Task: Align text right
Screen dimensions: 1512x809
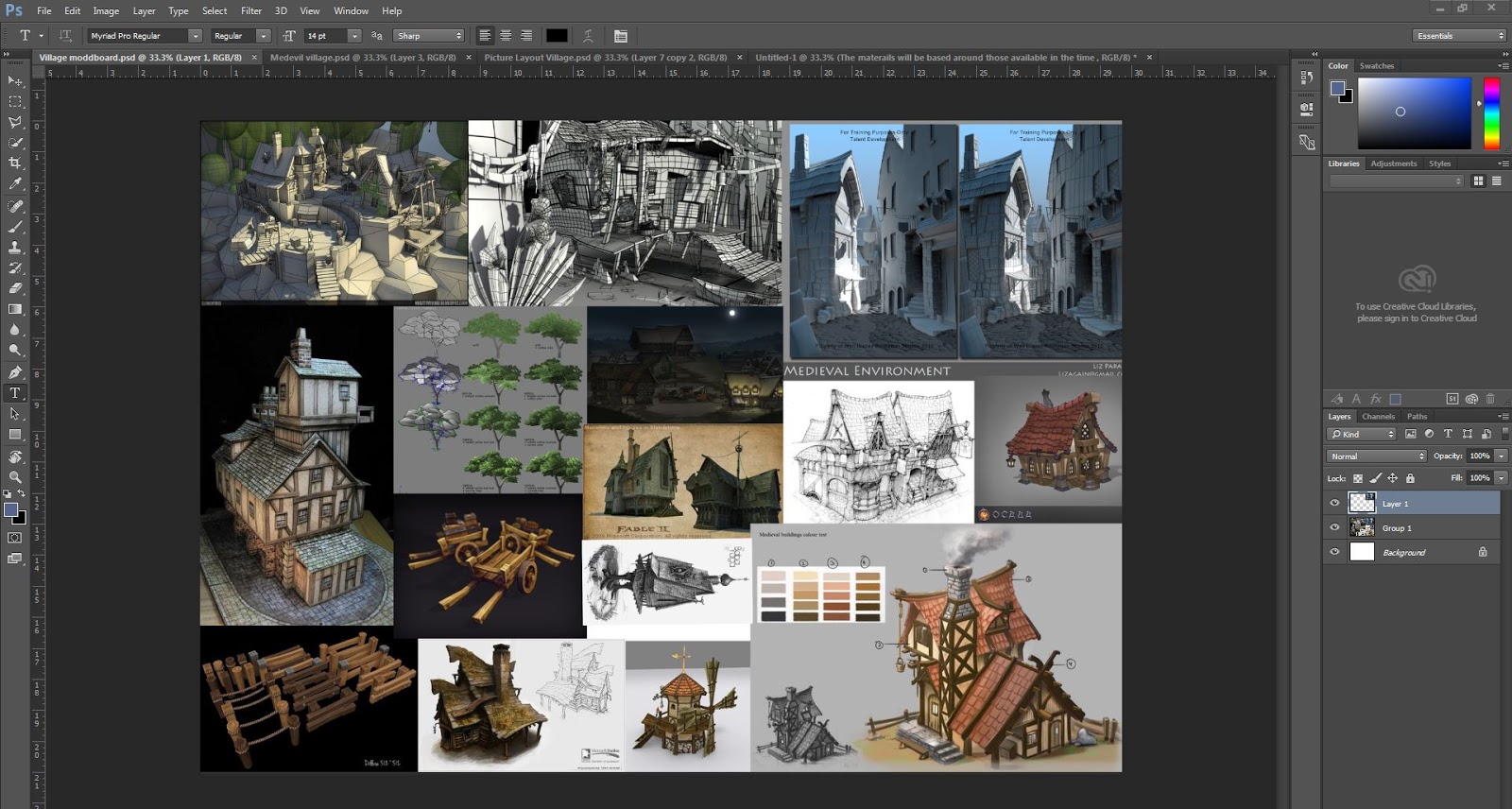Action: pos(526,36)
